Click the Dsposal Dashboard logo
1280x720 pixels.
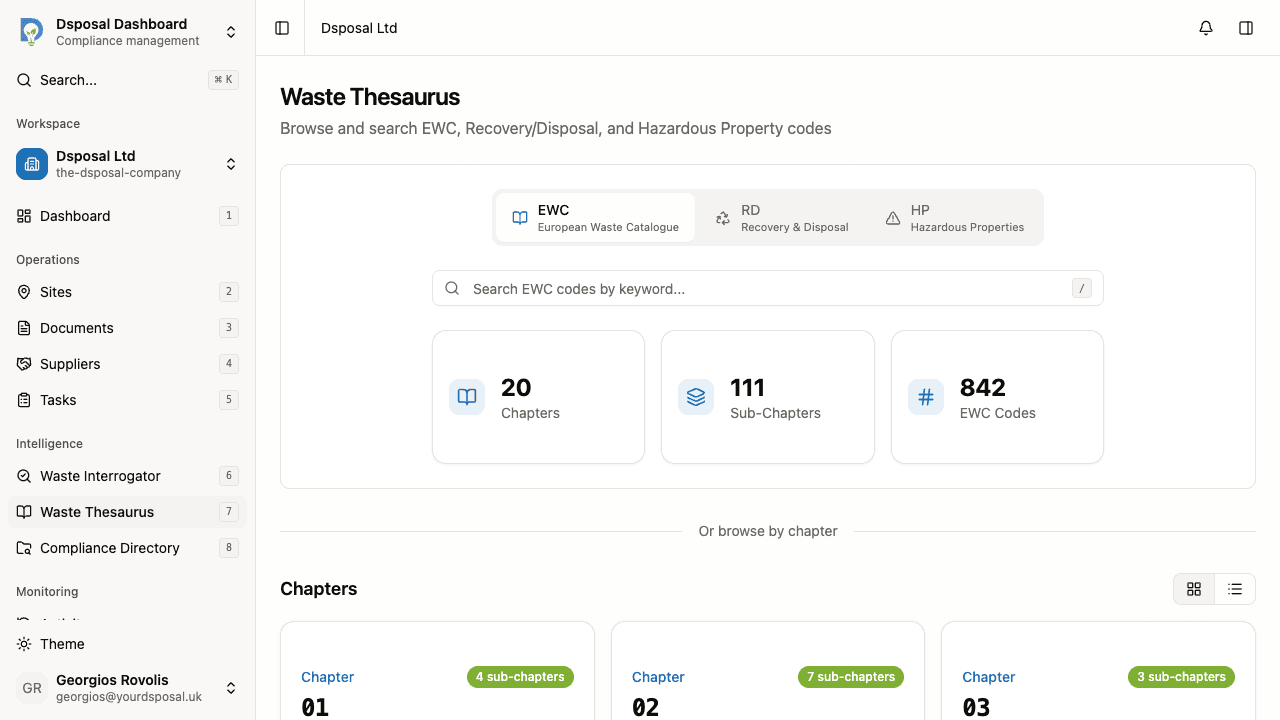31,31
